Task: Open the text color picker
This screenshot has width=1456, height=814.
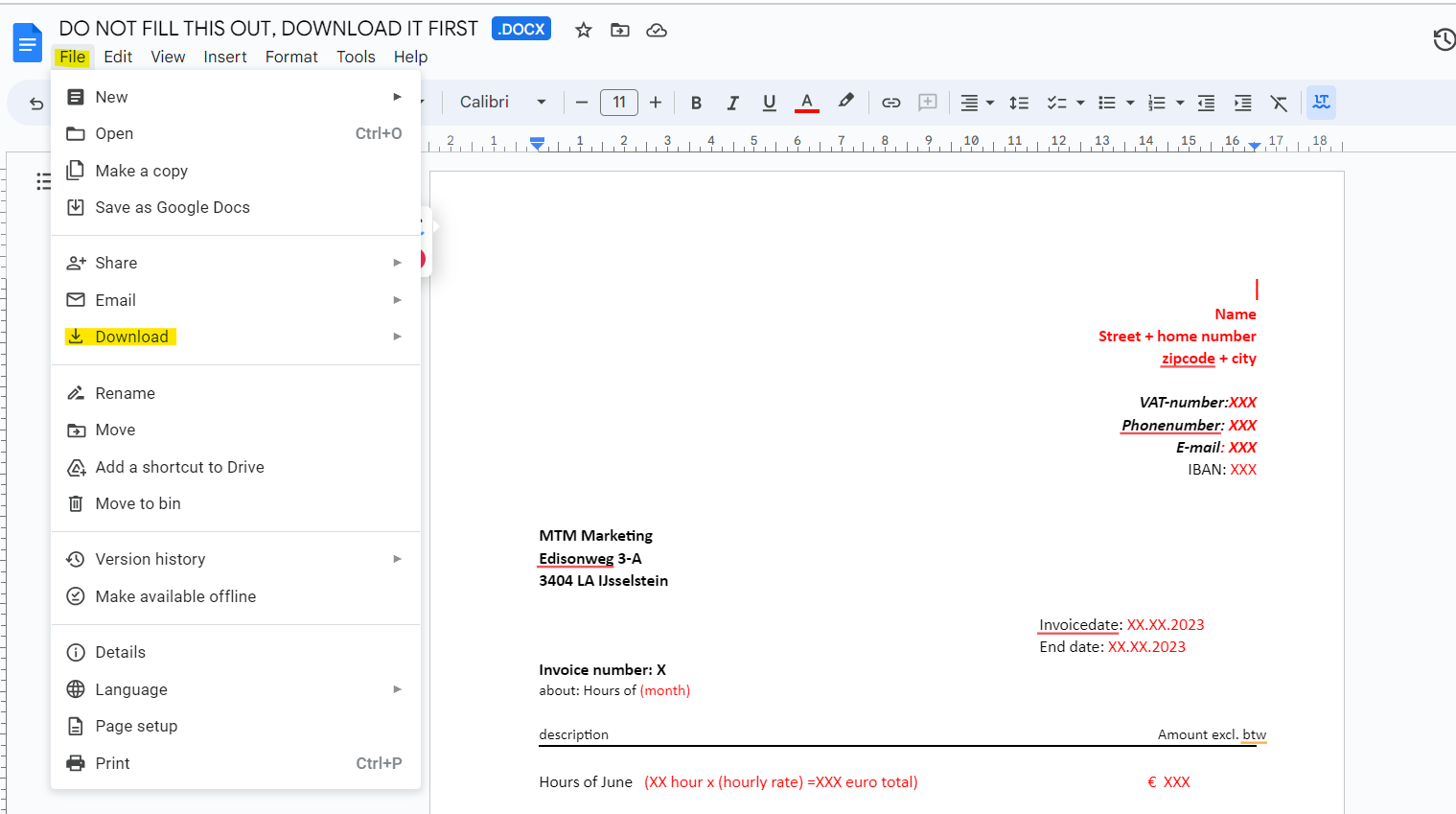Action: click(807, 103)
